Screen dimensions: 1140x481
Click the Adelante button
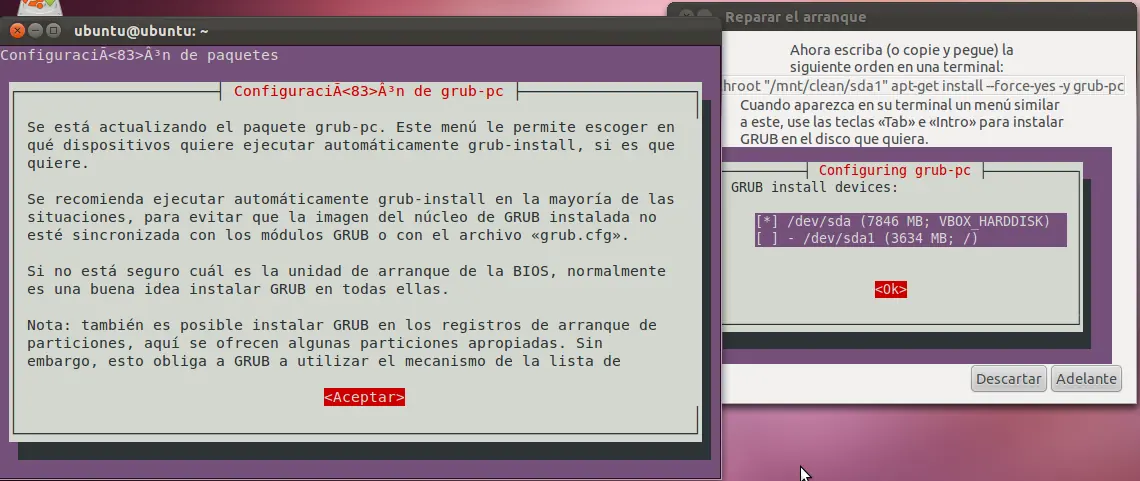[x=1086, y=379]
